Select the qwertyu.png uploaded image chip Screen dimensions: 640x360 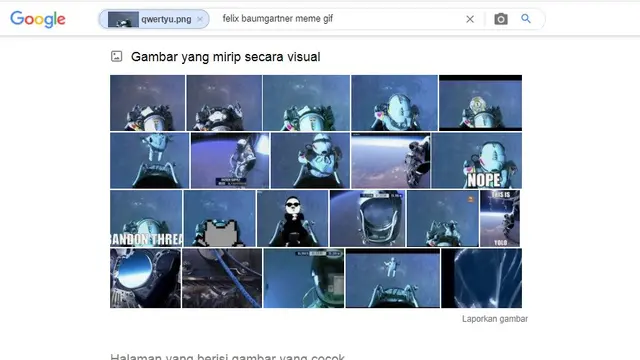pos(154,19)
